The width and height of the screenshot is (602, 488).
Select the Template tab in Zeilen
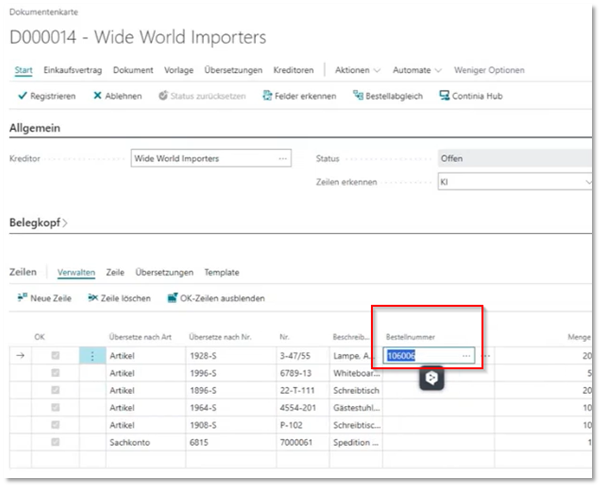point(222,272)
